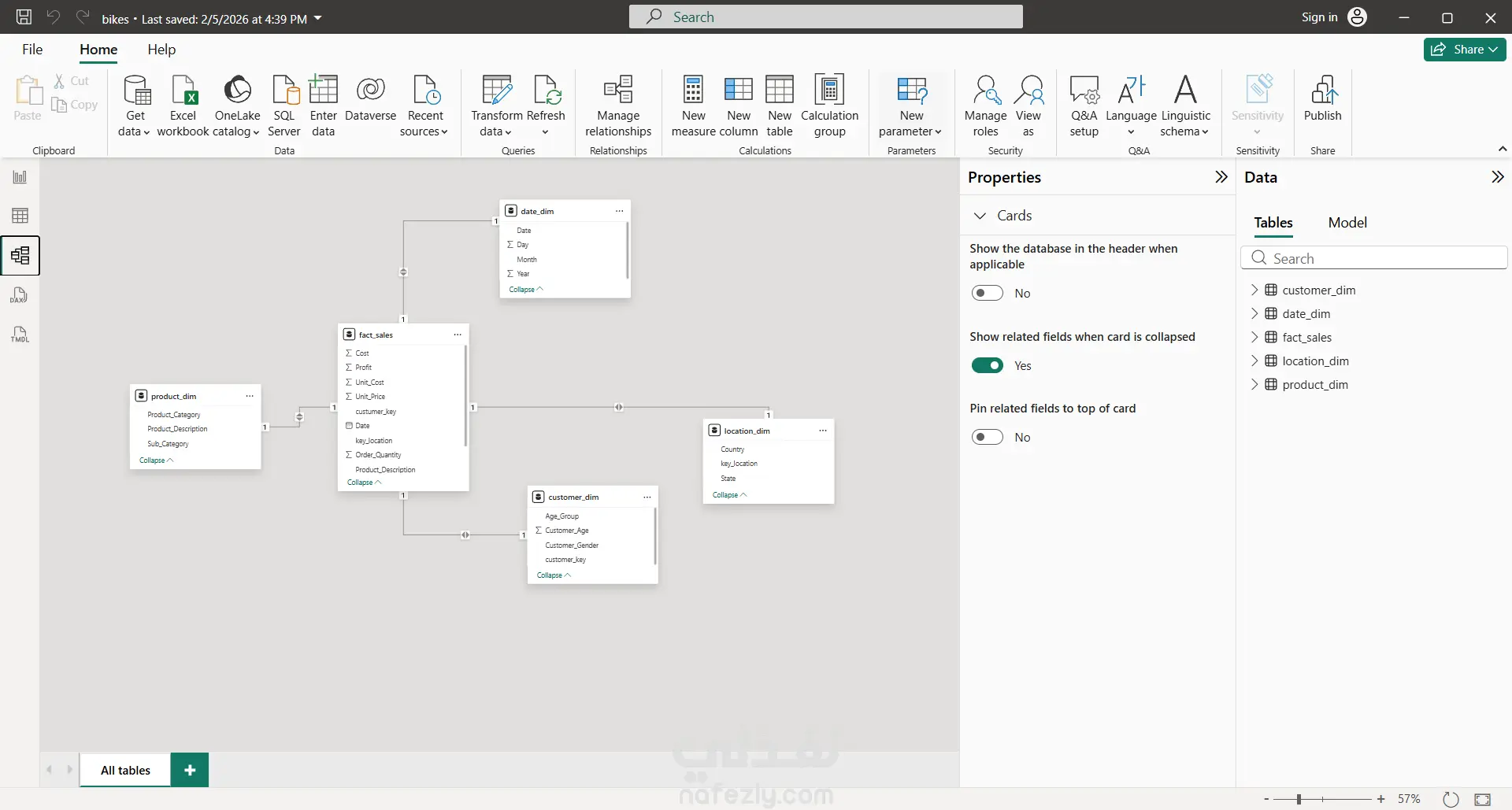Click Sign in
The image size is (1512, 810).
1319,17
